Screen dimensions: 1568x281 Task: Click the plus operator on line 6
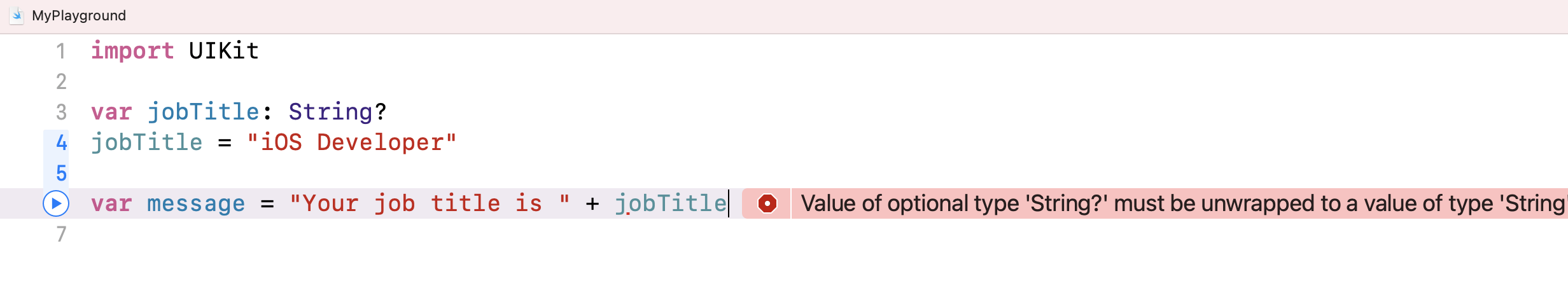pos(592,203)
